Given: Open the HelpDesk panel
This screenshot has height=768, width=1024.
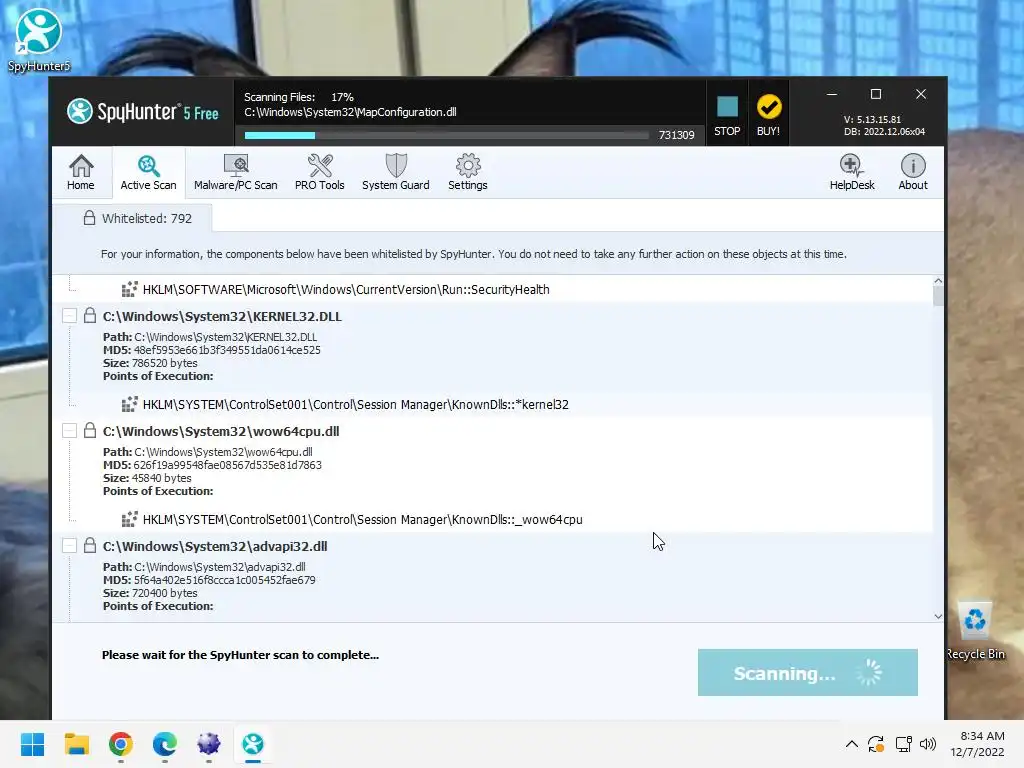Looking at the screenshot, I should [x=852, y=172].
